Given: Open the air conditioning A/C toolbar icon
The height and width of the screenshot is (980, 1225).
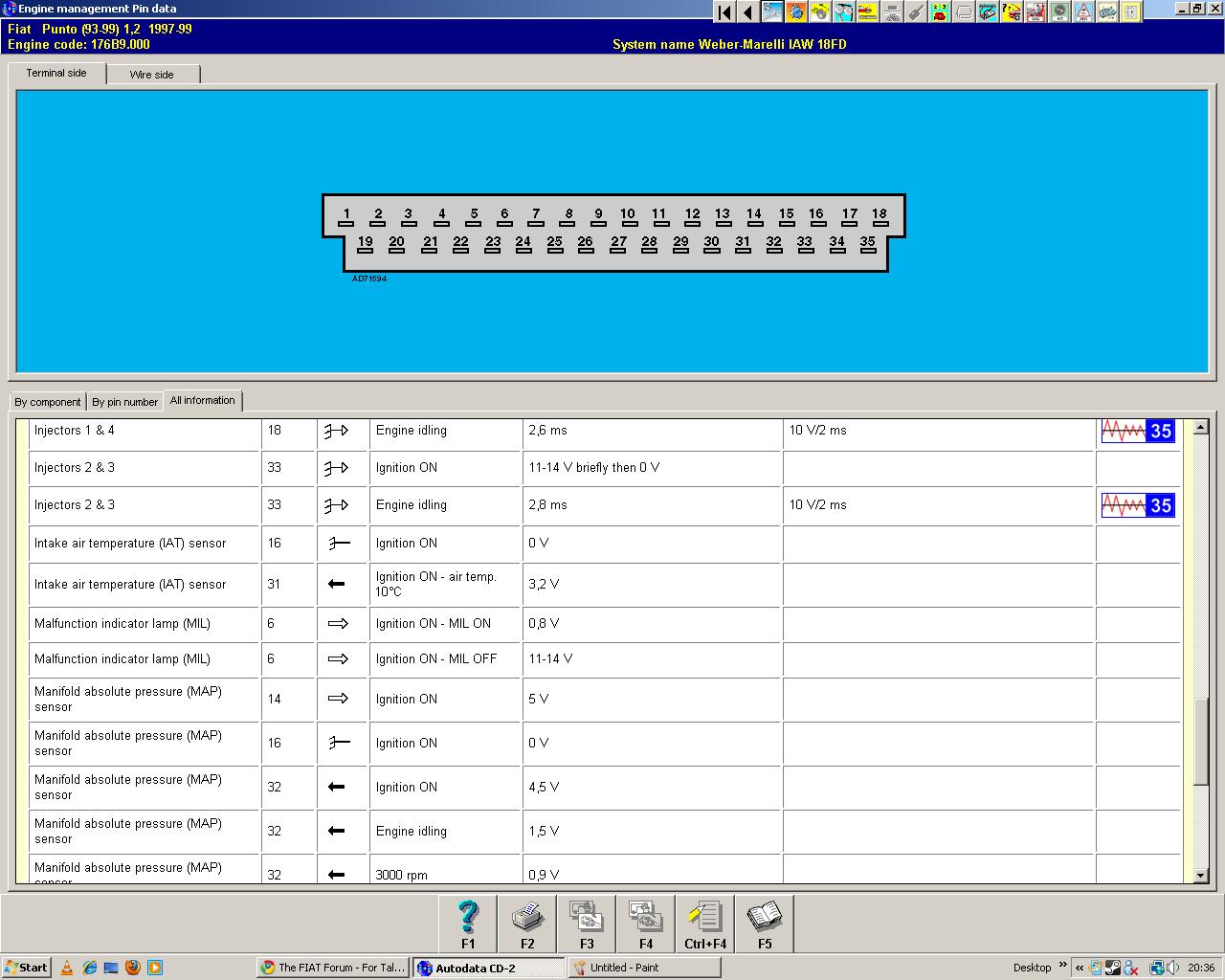Looking at the screenshot, I should [1059, 12].
